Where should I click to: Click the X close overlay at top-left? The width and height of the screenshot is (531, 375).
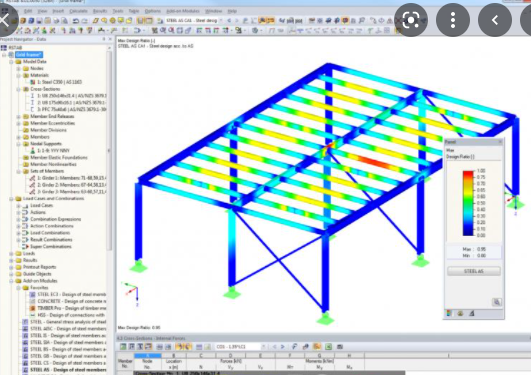[4, 20]
